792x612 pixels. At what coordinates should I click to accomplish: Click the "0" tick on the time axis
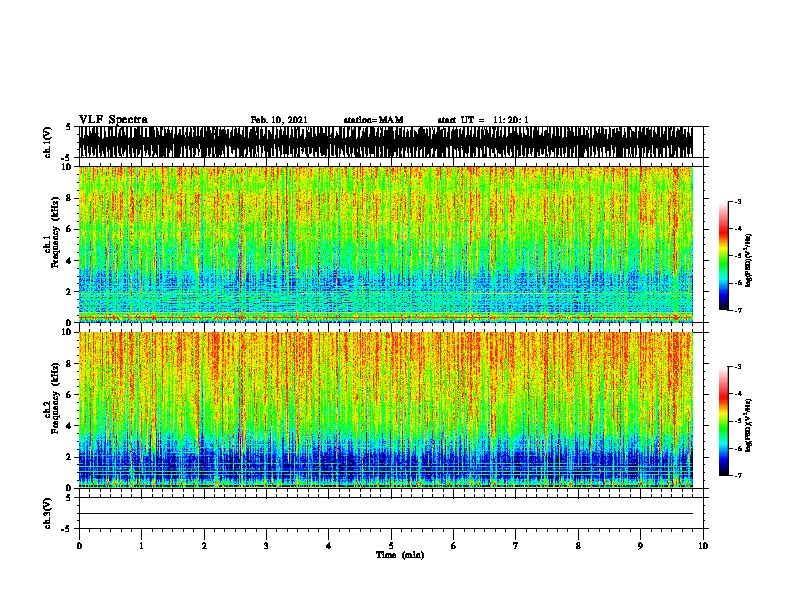coord(79,546)
